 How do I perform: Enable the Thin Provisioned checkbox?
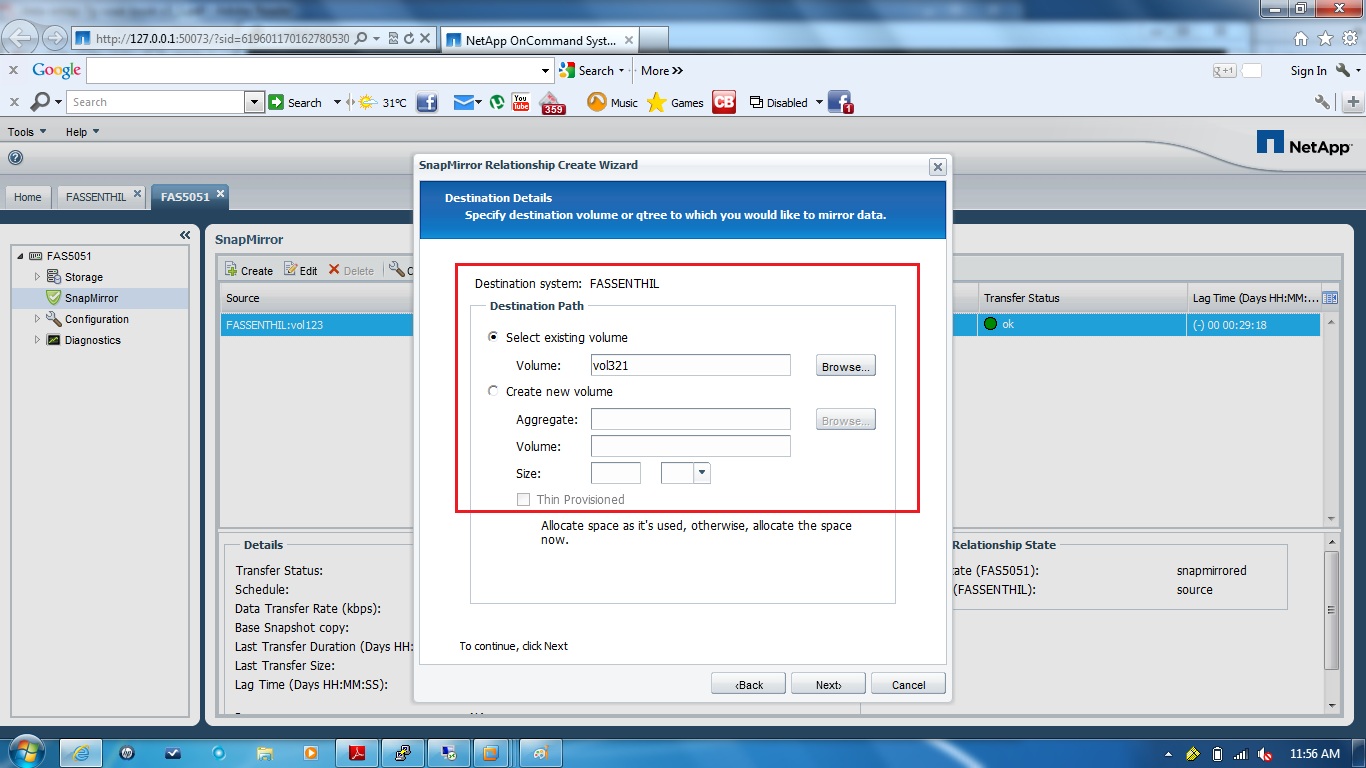[x=523, y=499]
